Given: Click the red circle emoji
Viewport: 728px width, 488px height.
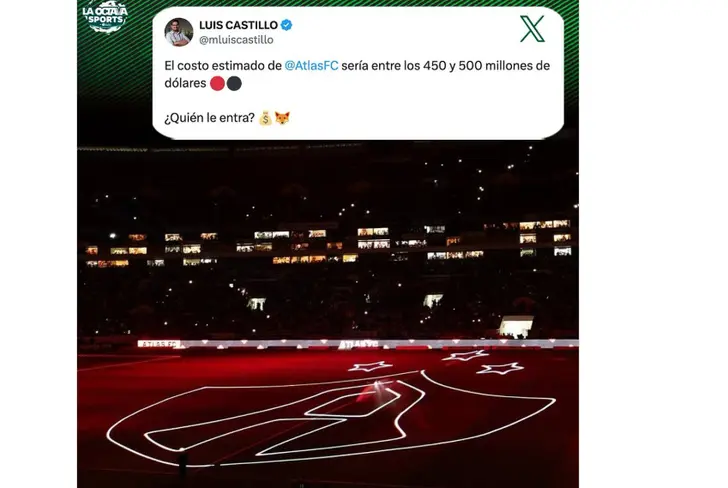Looking at the screenshot, I should tap(217, 84).
